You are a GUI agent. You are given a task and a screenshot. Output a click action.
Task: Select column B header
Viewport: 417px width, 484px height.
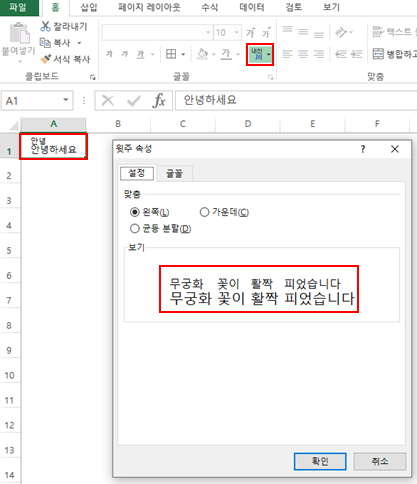point(118,124)
